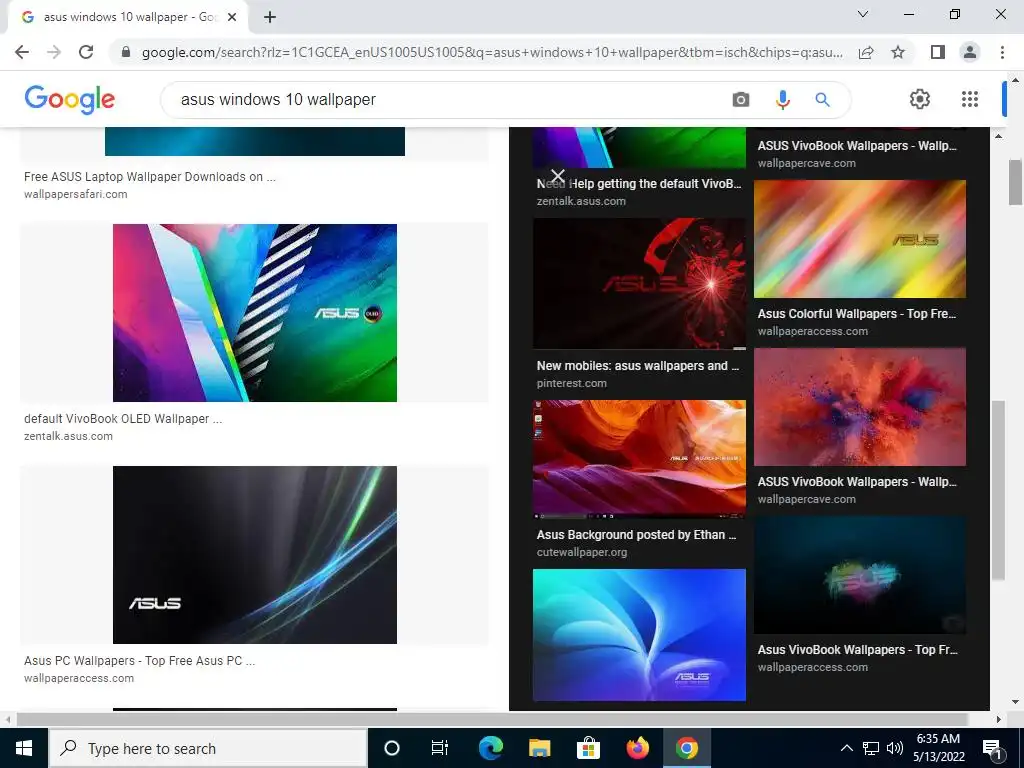Open cutewallpaper.org source text
The image size is (1024, 768).
click(582, 552)
